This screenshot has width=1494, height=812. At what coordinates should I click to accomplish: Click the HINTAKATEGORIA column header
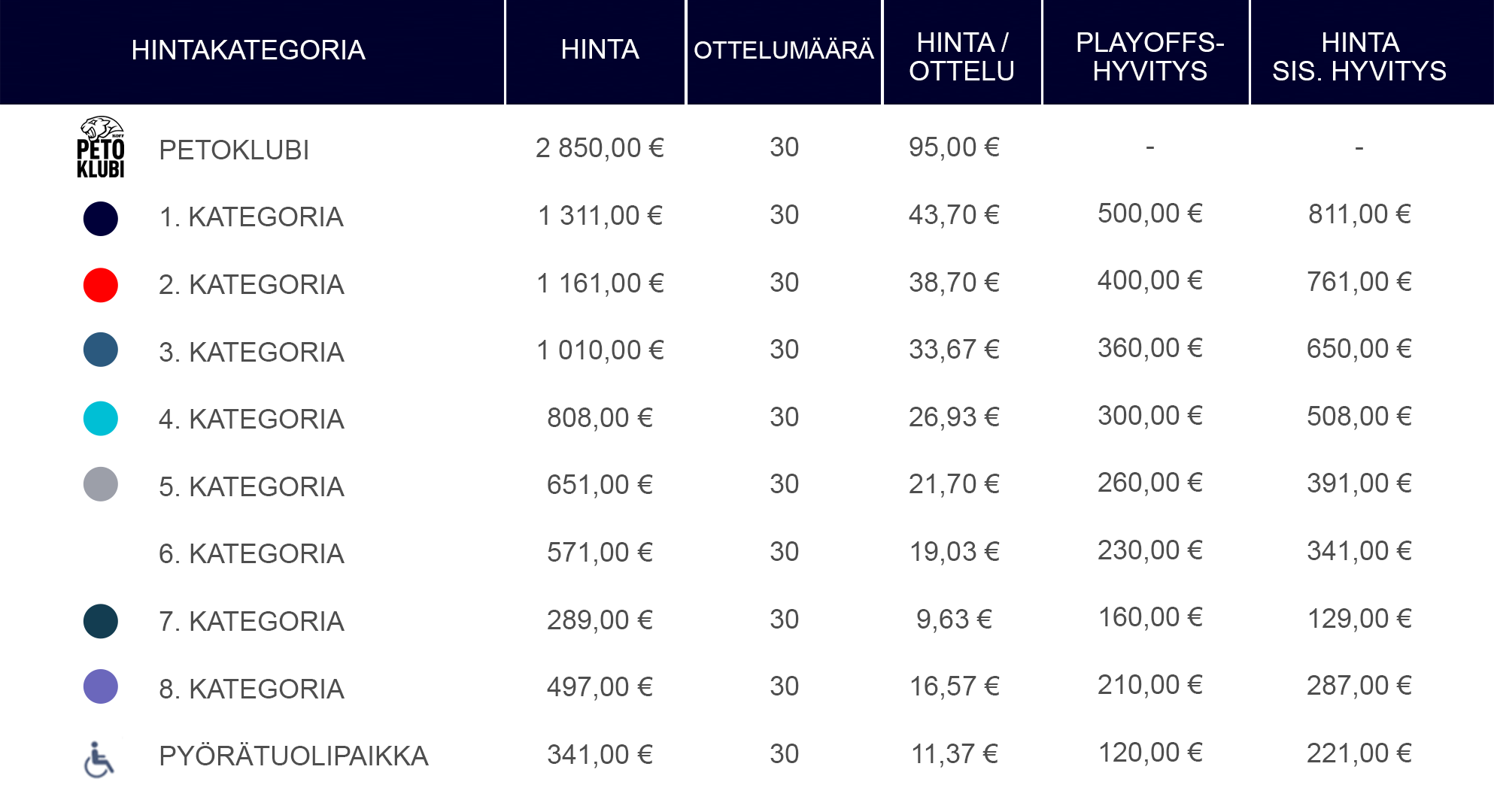[x=248, y=50]
